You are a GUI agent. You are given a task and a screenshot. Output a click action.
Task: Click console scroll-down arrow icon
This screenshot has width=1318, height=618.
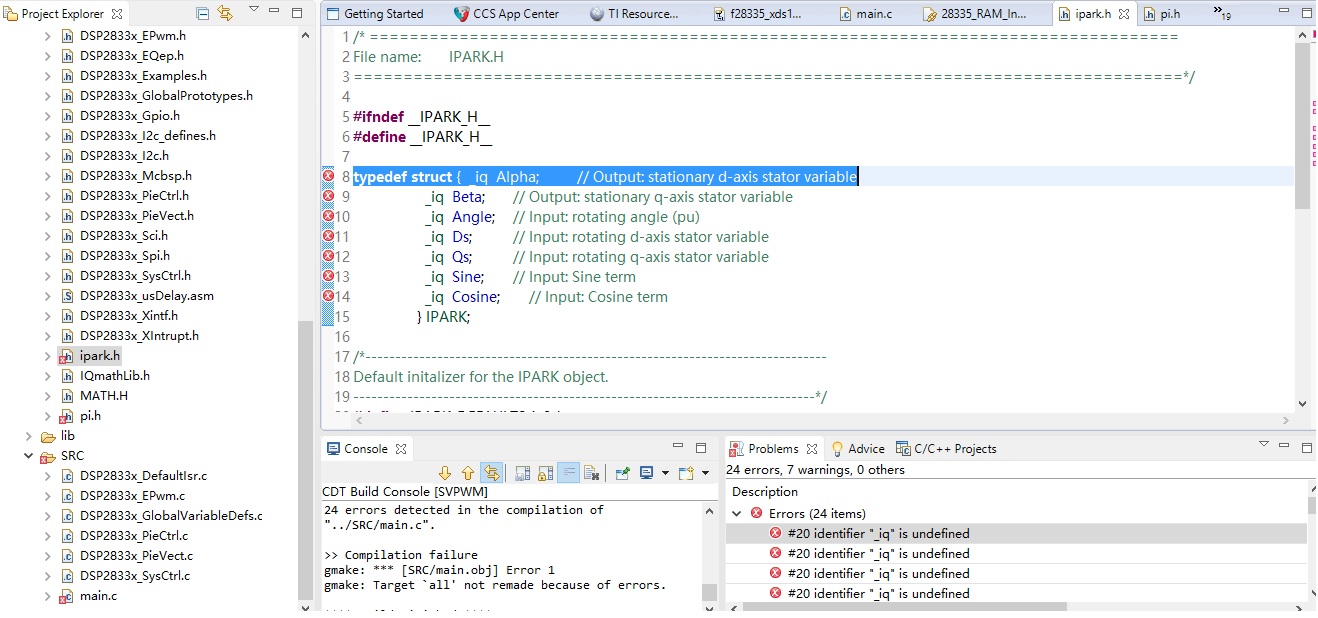(445, 473)
